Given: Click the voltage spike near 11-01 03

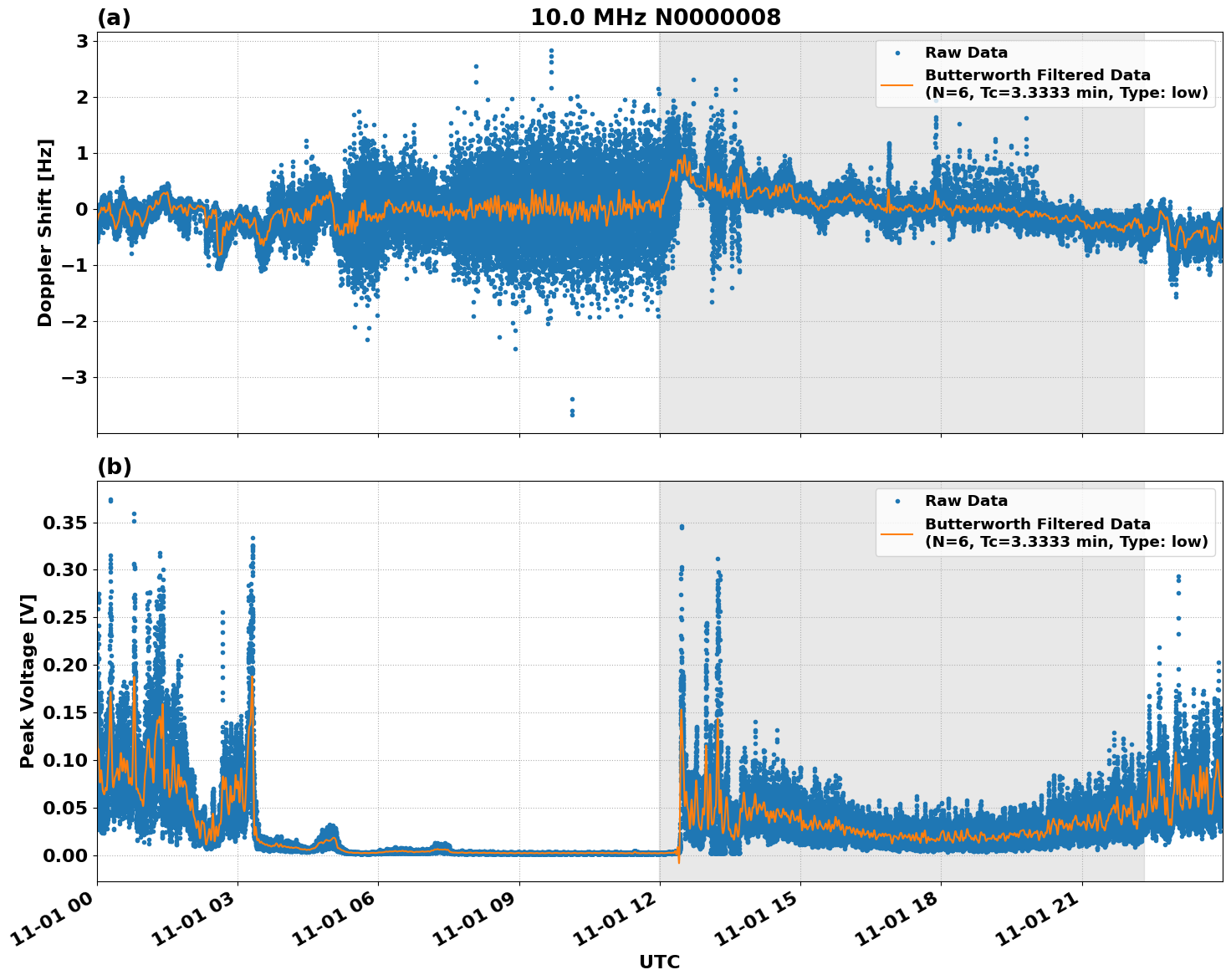Looking at the screenshot, I should 252,540.
